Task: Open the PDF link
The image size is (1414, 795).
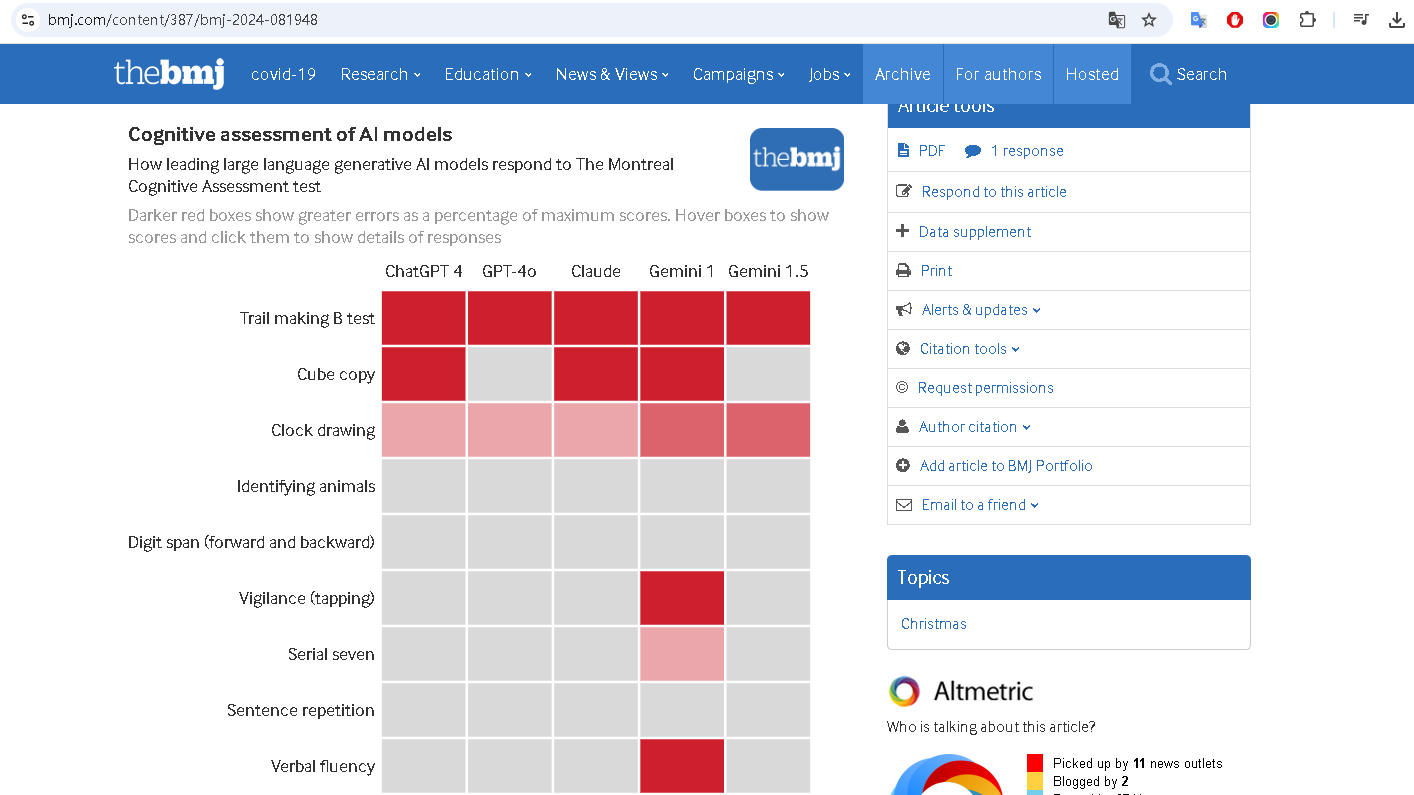Action: pos(932,151)
